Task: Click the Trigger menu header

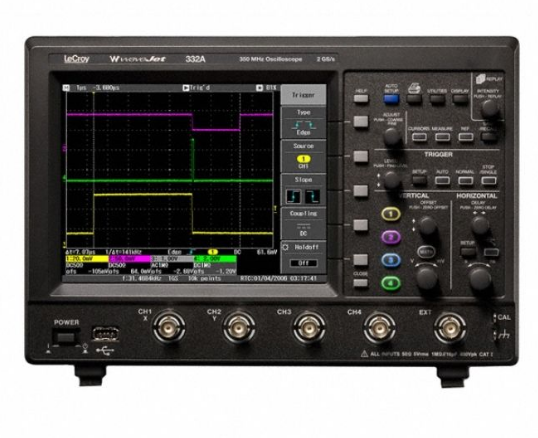Action: pos(303,95)
